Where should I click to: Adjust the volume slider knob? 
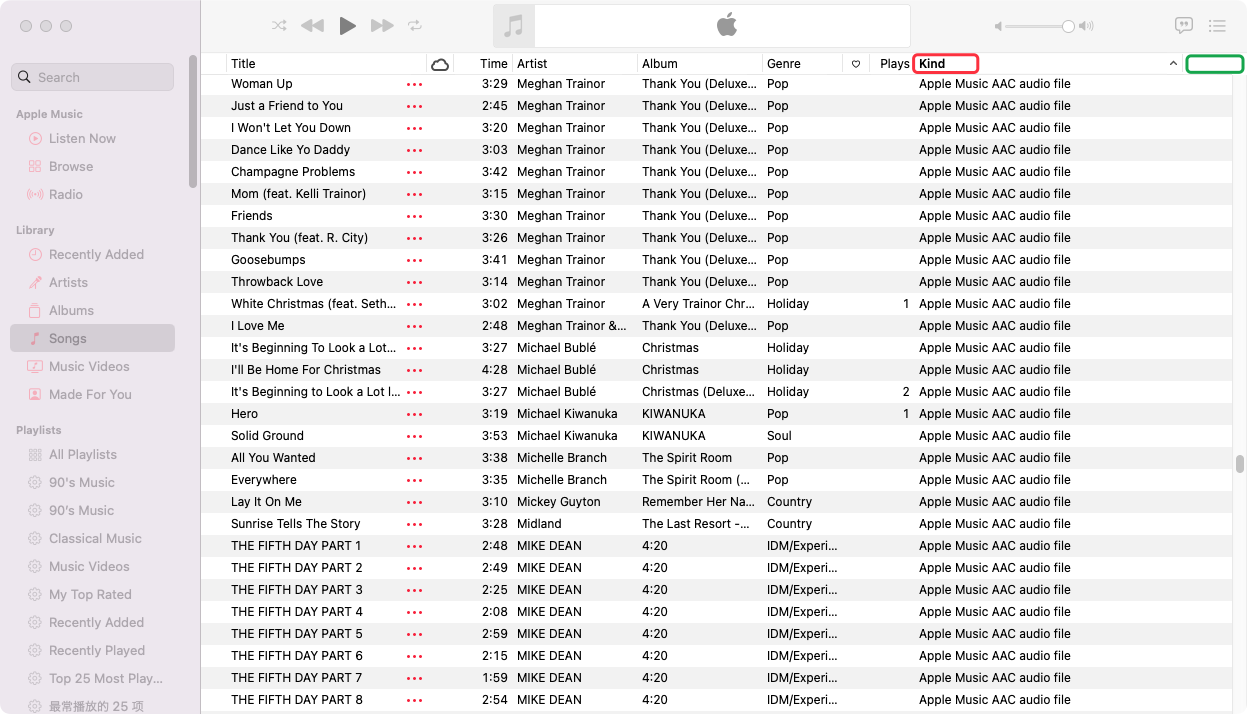[1068, 26]
